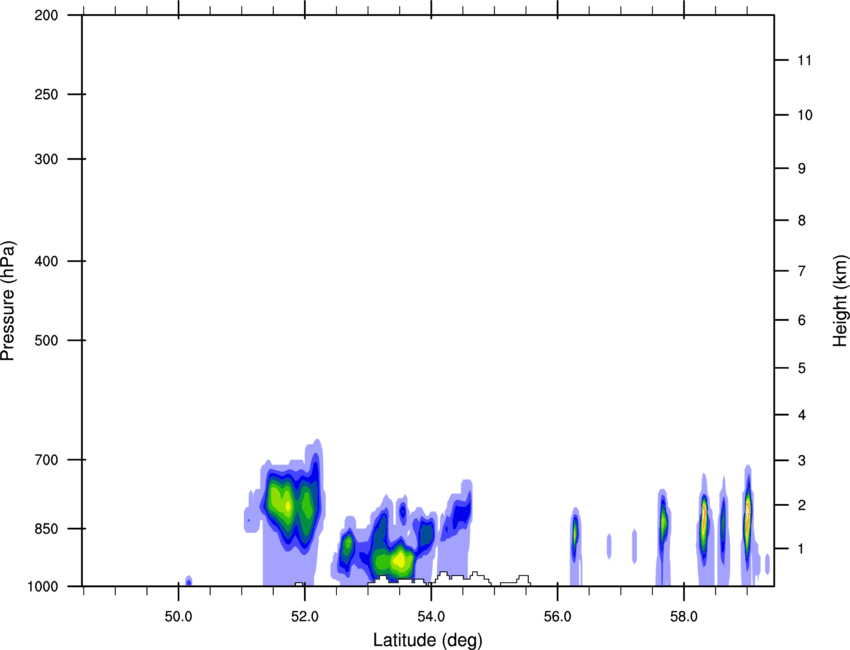The width and height of the screenshot is (850, 650).
Task: Click the Pressure (hPa) axis title
Action: [x=8, y=300]
